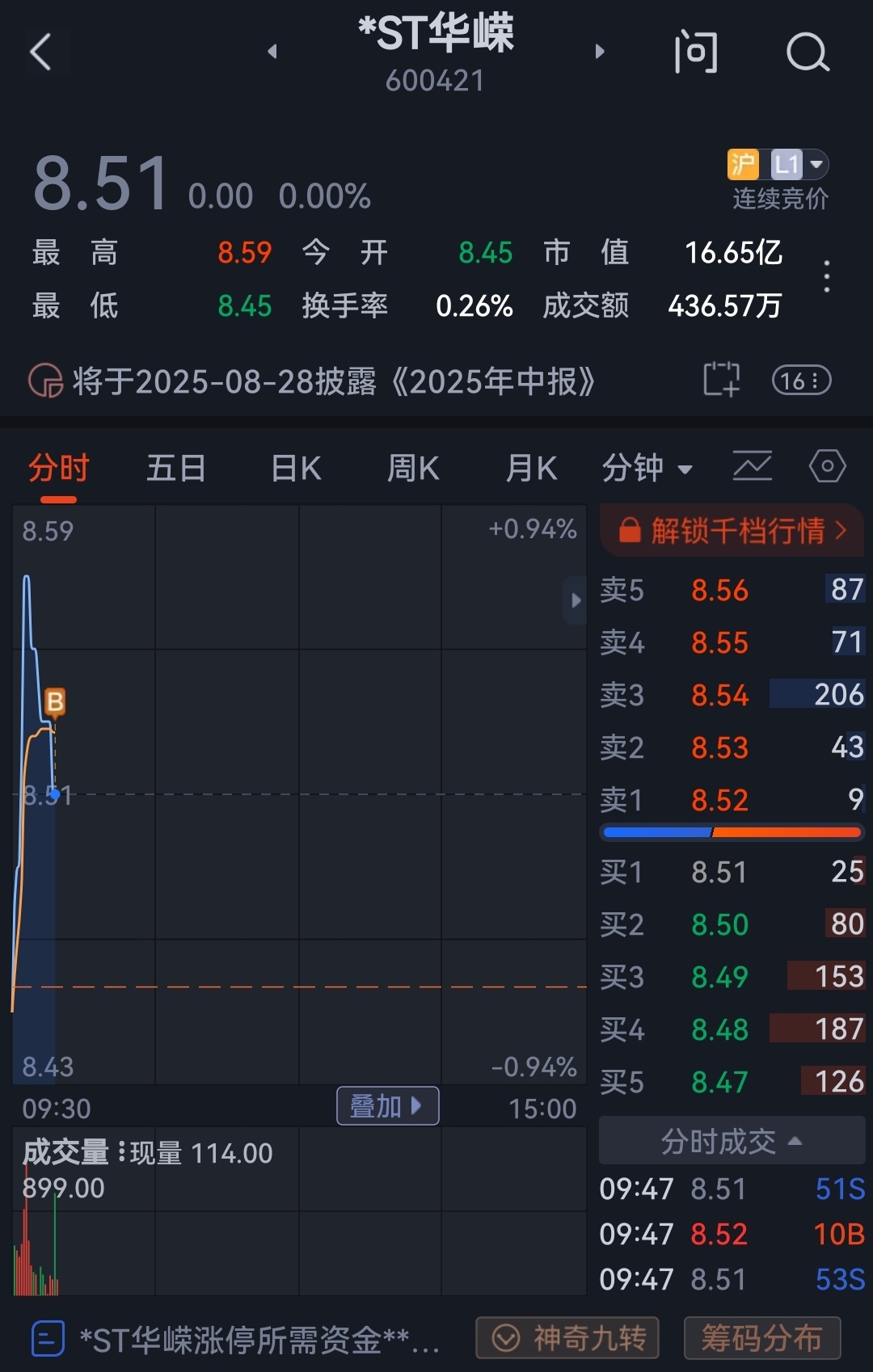This screenshot has height=1372, width=873.
Task: Tap 解锁千档行情 unlock button
Action: [x=732, y=531]
